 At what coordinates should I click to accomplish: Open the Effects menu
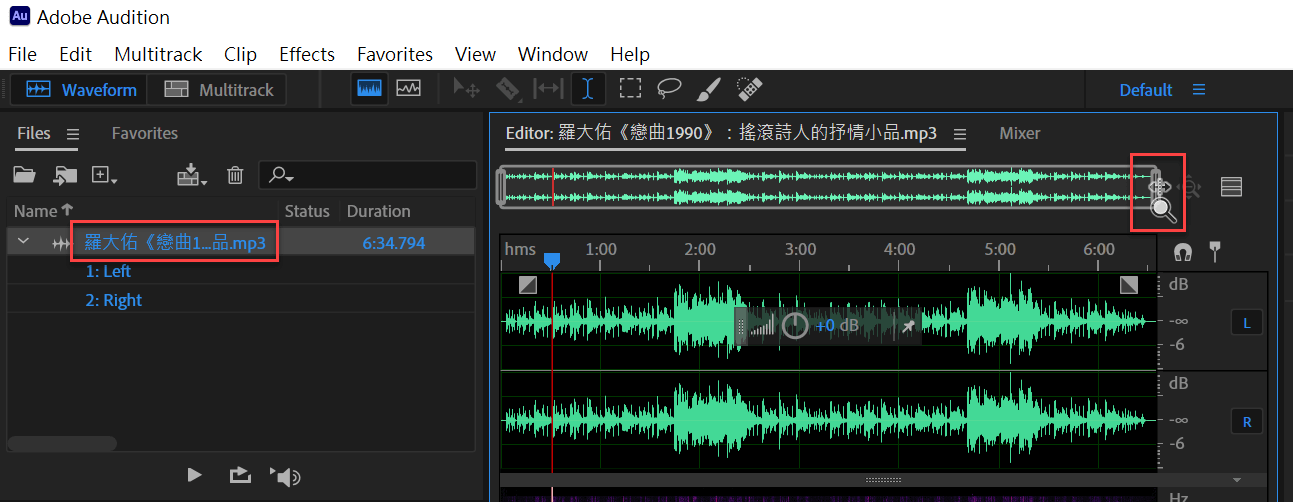[x=307, y=54]
